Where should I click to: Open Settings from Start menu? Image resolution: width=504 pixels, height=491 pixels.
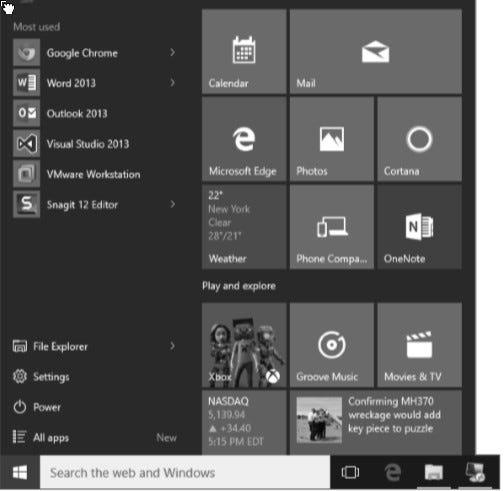pos(41,377)
